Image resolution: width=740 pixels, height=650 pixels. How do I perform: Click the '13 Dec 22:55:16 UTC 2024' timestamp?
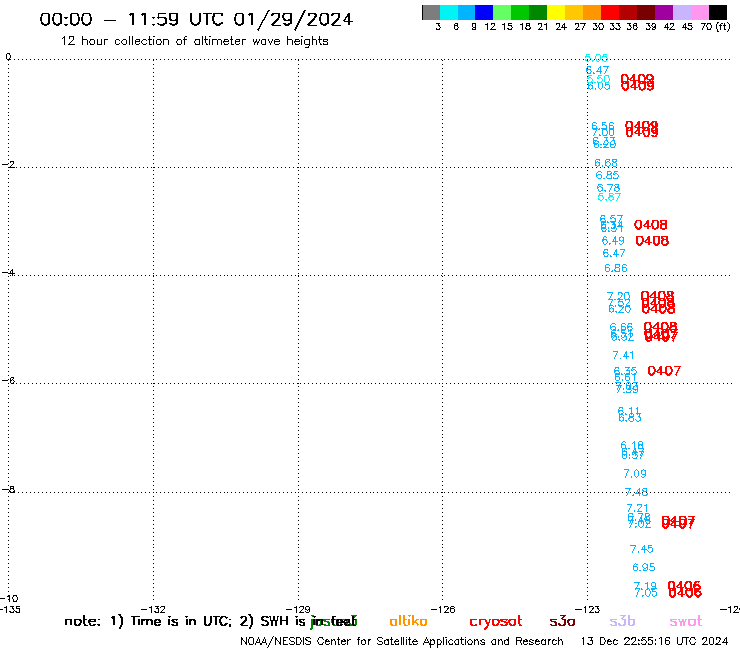[x=654, y=641]
